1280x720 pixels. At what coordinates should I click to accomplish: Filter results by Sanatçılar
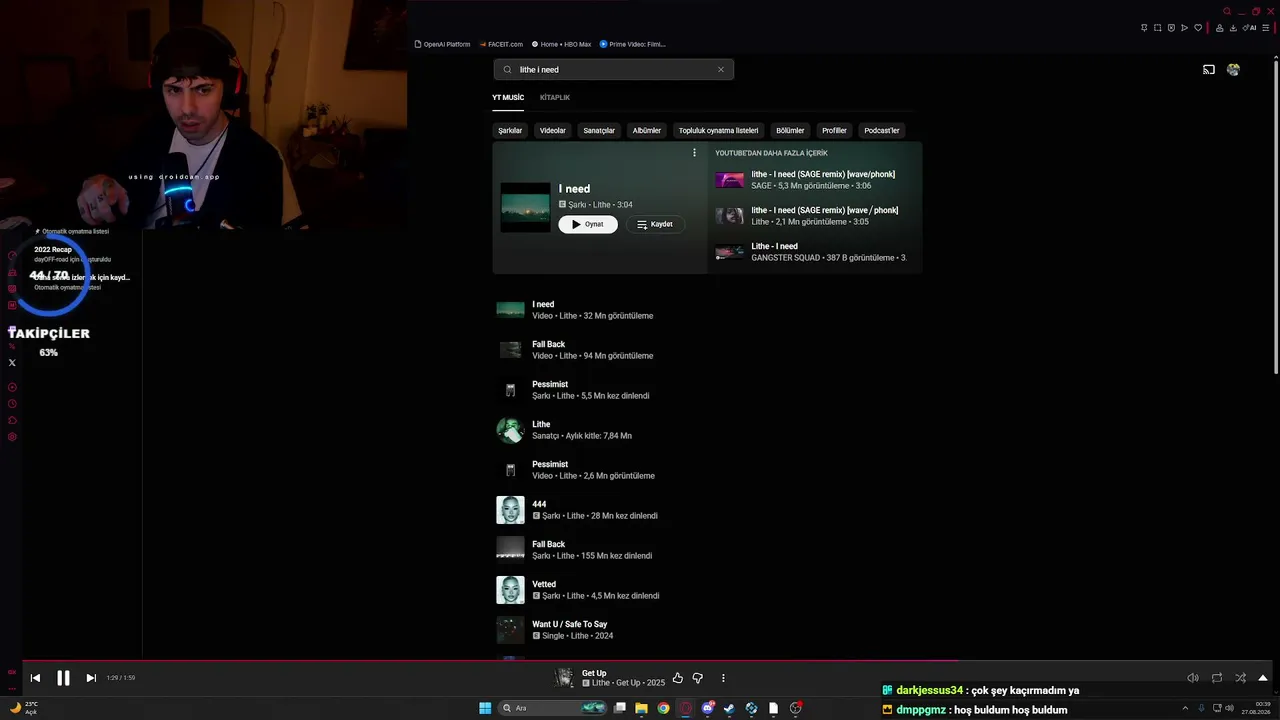coord(599,130)
